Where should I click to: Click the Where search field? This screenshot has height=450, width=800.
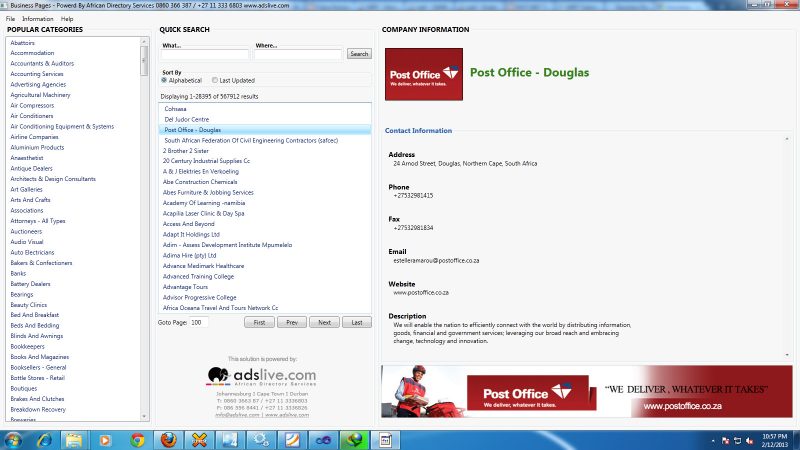[298, 55]
